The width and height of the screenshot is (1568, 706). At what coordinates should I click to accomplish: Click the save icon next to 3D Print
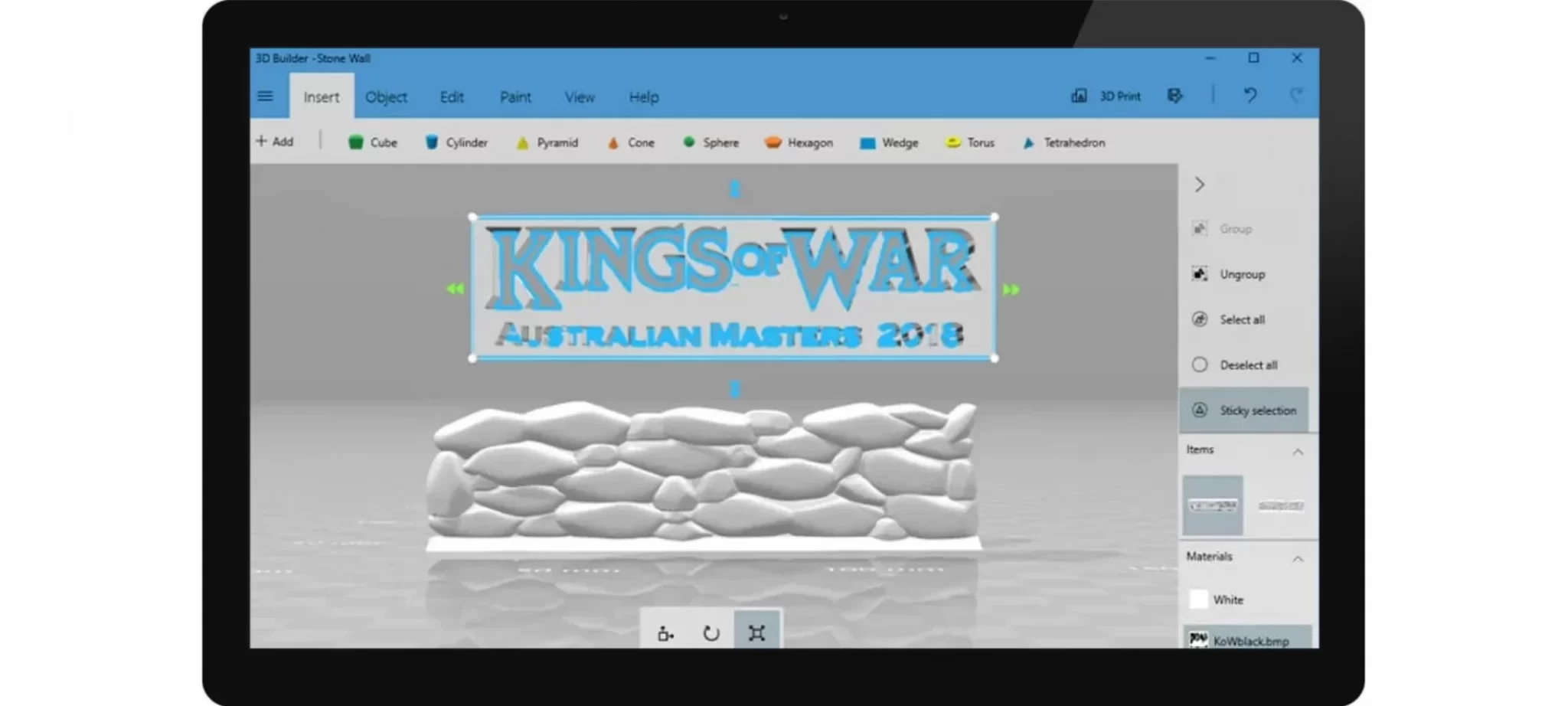point(1174,96)
